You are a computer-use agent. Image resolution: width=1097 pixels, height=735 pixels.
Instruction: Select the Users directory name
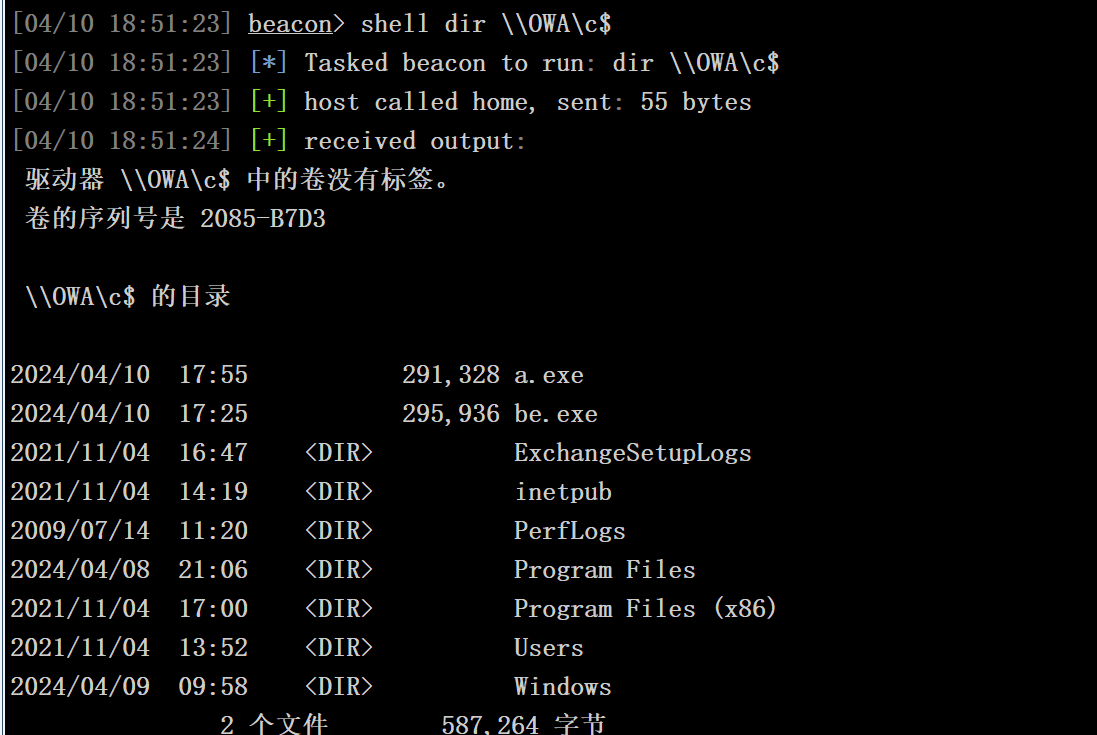point(548,648)
